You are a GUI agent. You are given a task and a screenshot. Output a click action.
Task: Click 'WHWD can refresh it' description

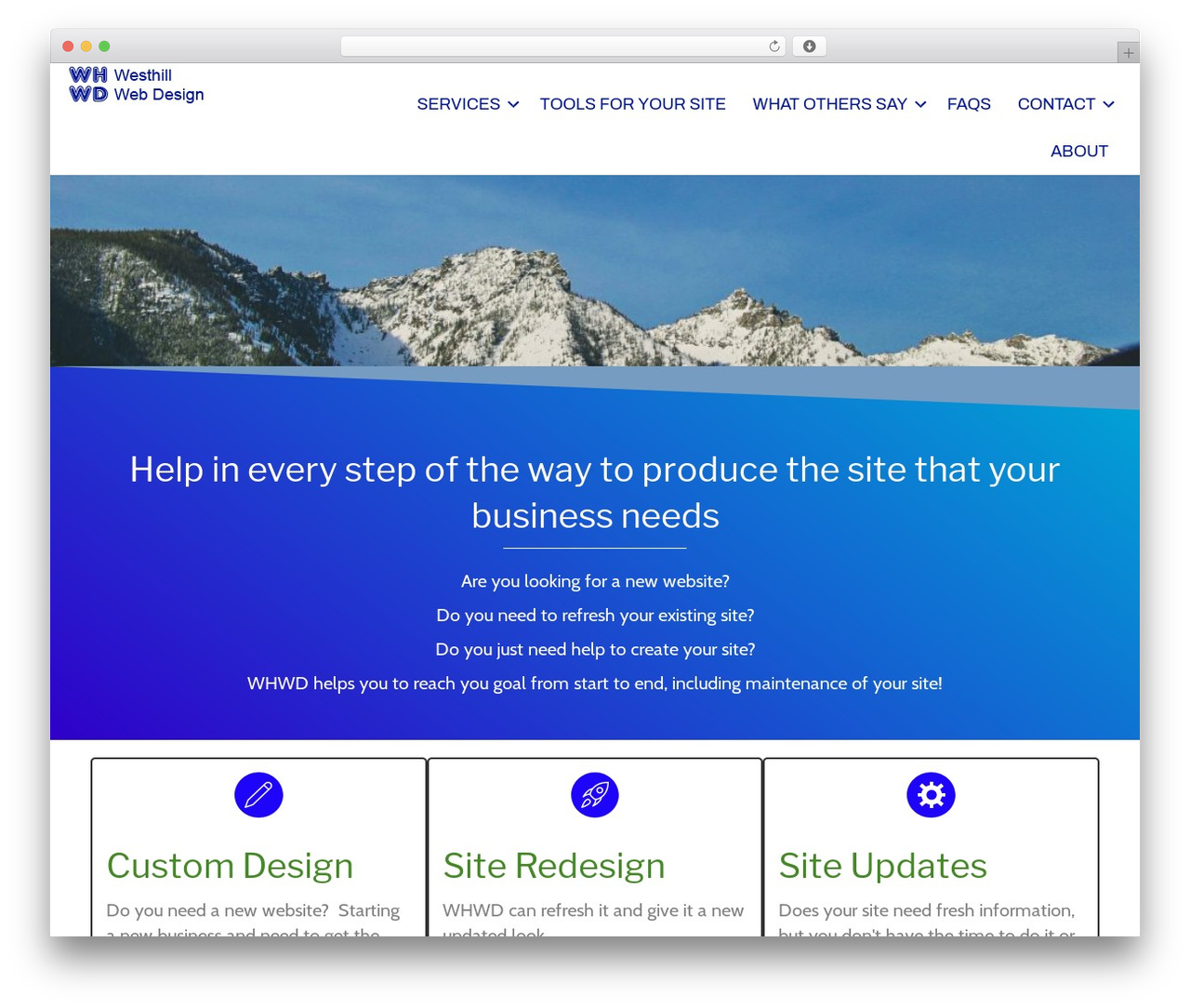coord(593,921)
